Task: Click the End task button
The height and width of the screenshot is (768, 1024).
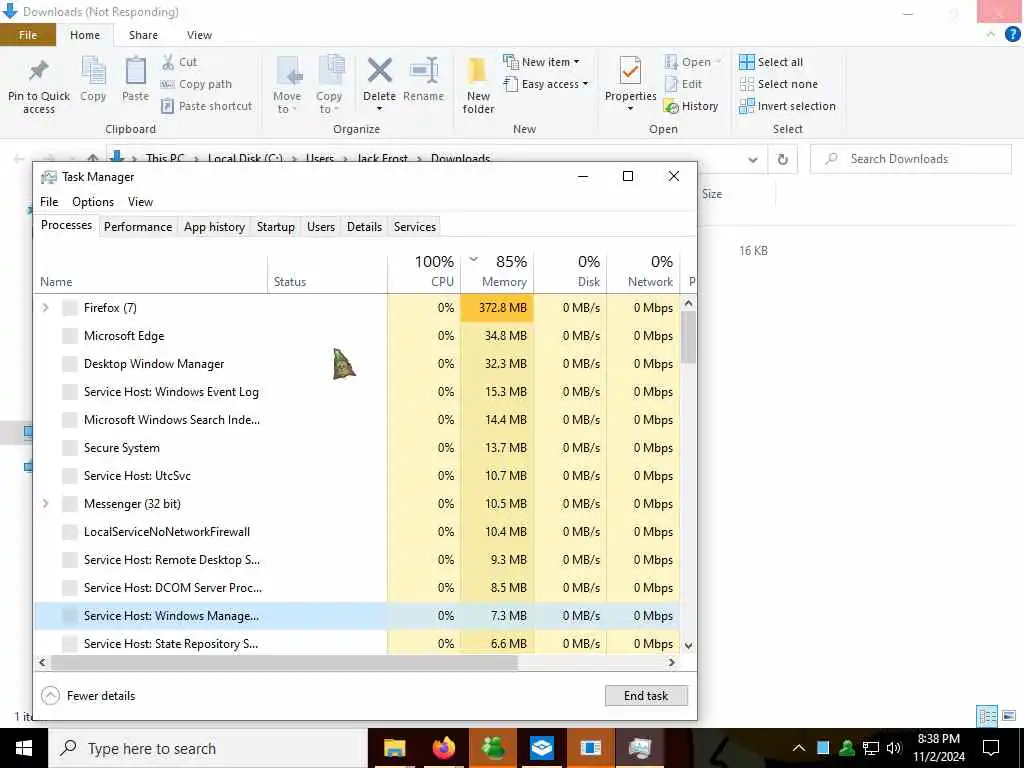Action: [x=646, y=696]
